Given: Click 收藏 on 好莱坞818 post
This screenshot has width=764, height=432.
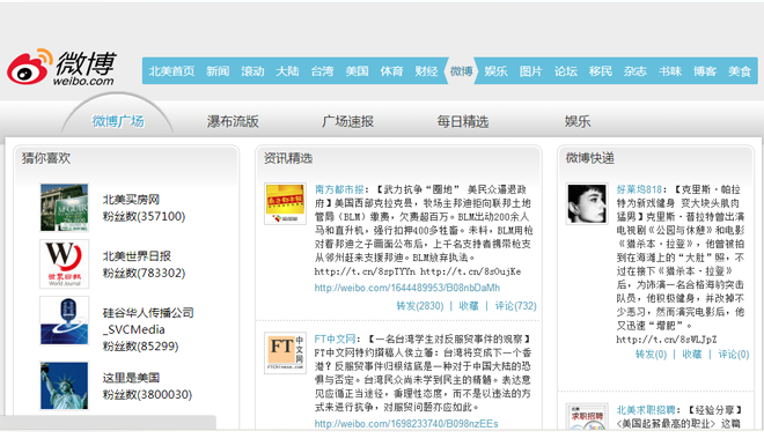Looking at the screenshot, I should tap(692, 355).
